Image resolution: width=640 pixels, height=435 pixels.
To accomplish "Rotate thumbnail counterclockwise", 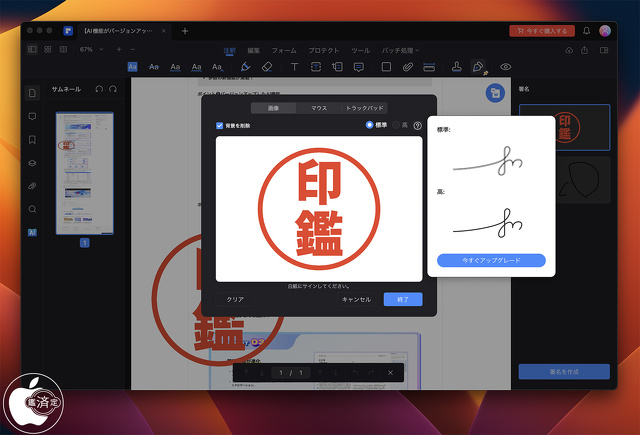I will pyautogui.click(x=99, y=89).
